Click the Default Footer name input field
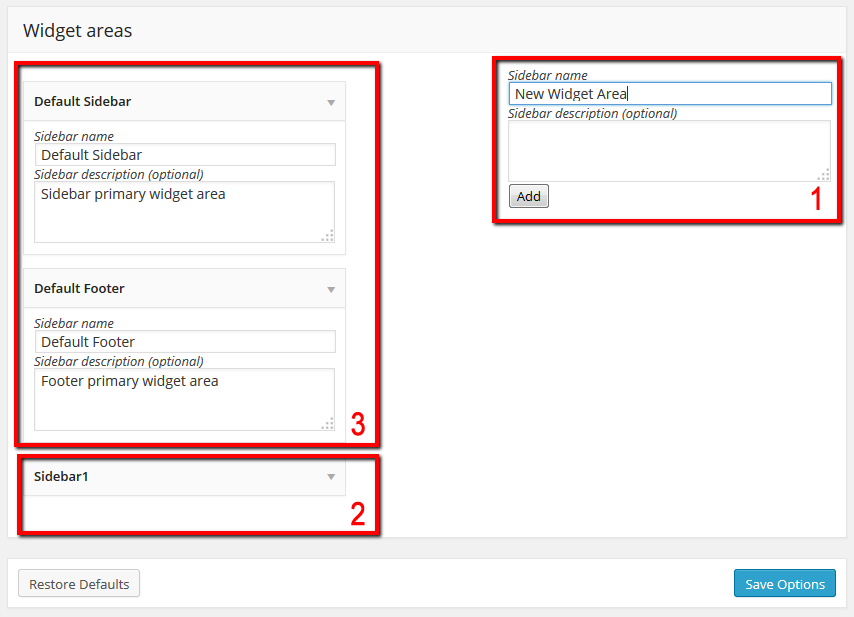Screen dimensions: 854x617 (x=185, y=342)
